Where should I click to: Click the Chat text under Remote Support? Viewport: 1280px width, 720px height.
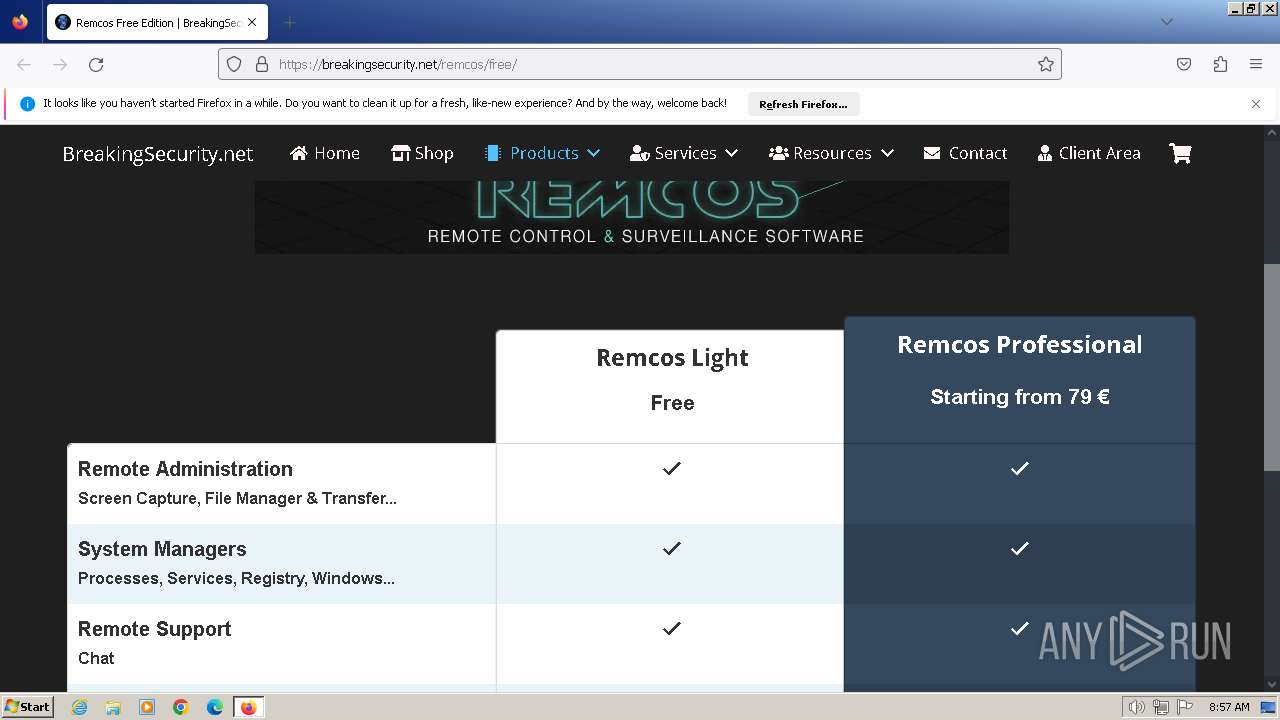[96, 658]
